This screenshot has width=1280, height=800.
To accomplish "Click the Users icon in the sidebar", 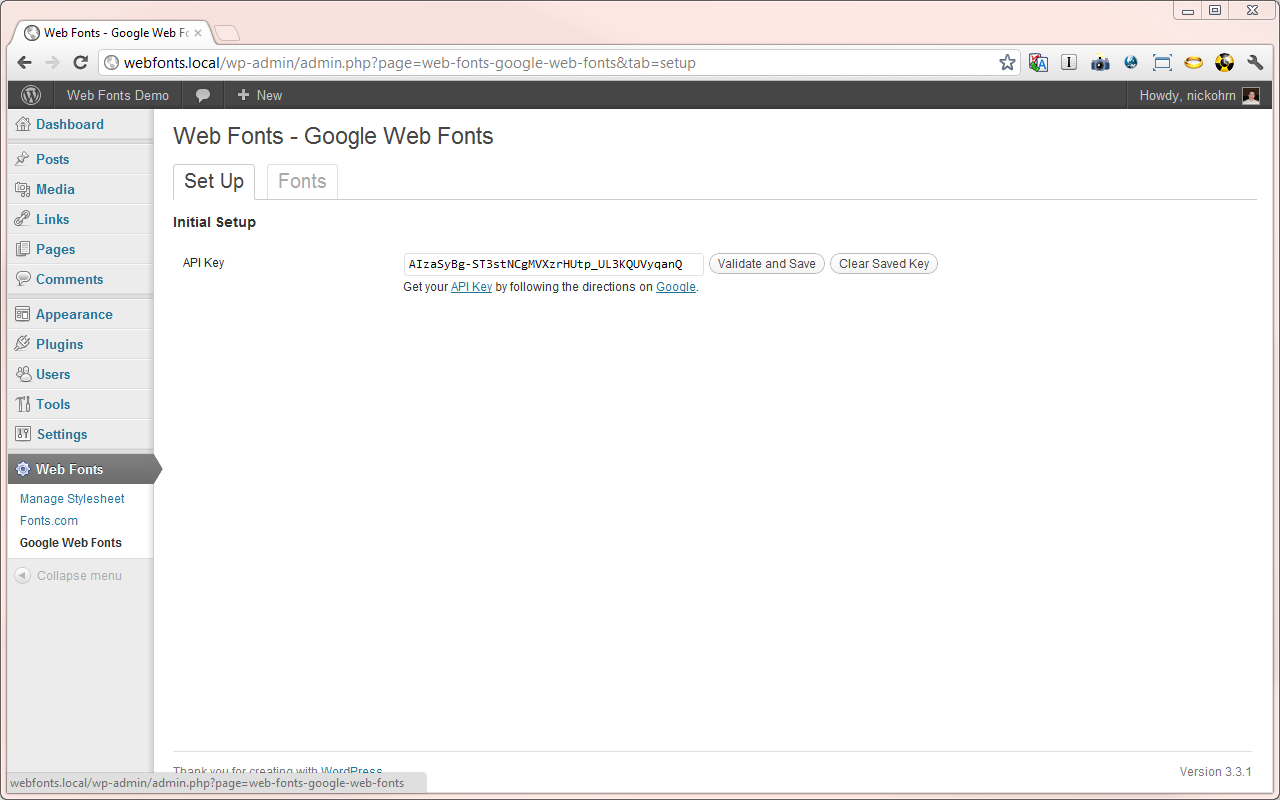I will (23, 374).
